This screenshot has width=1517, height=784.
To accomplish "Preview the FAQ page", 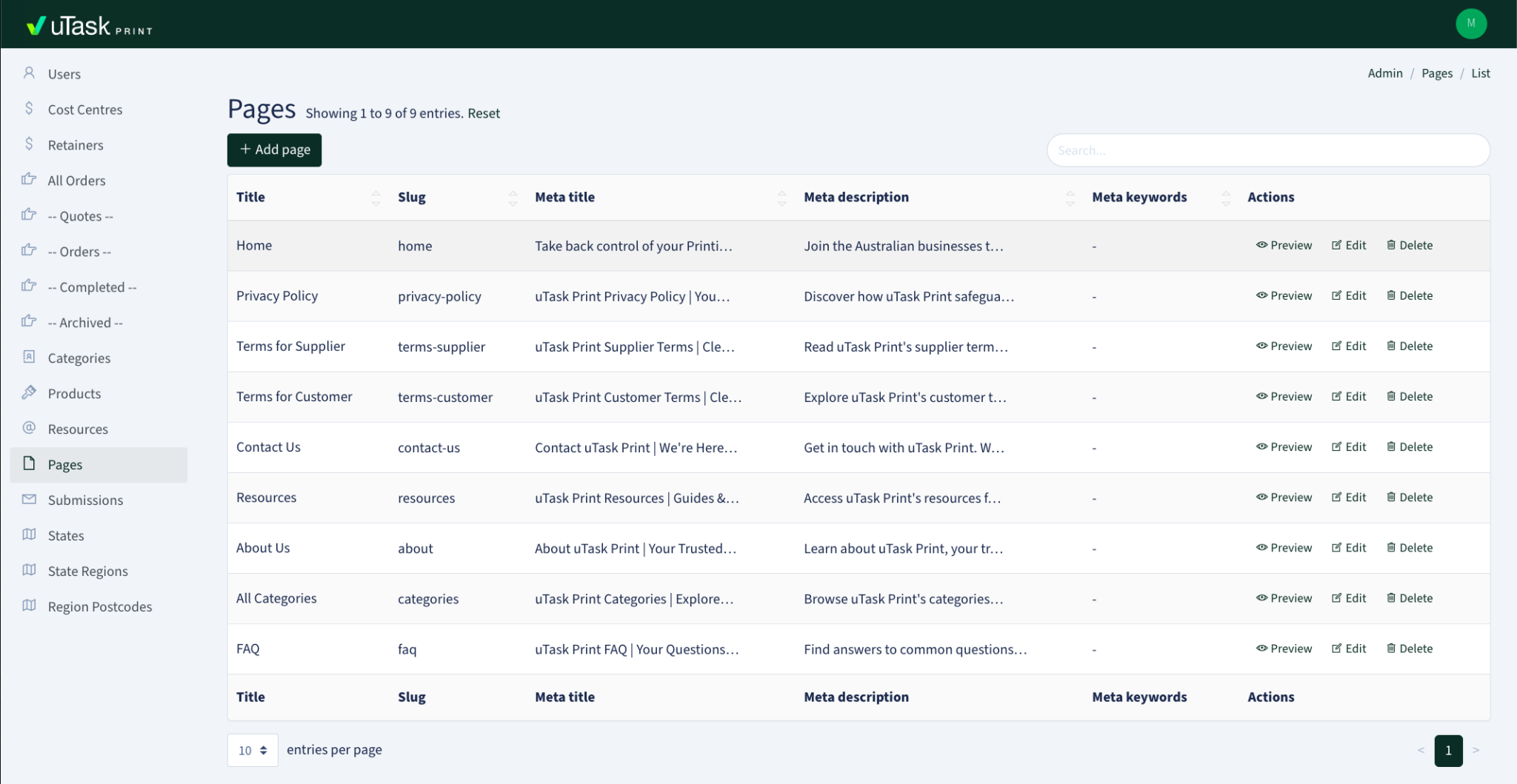I will (x=1284, y=649).
